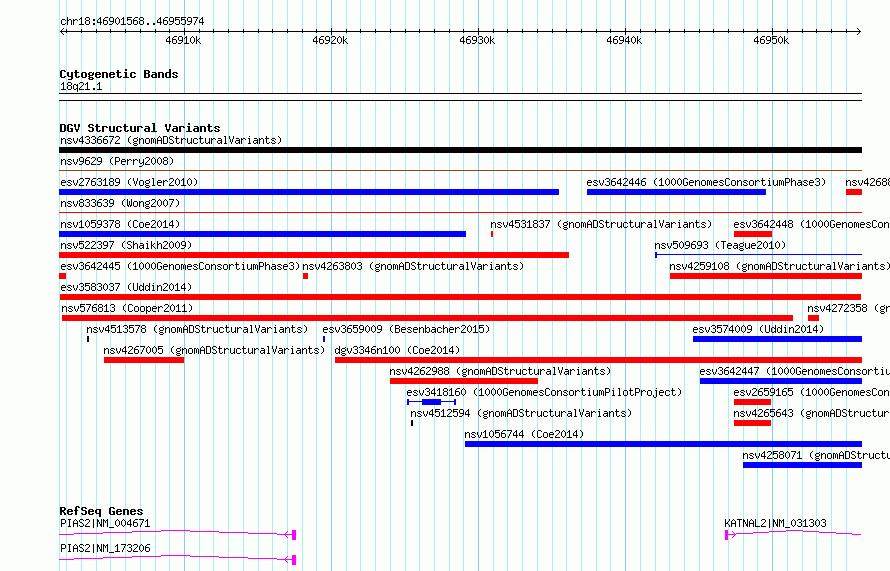This screenshot has height=571, width=890.
Task: Click the 46940k ruler label
Action: (x=624, y=40)
